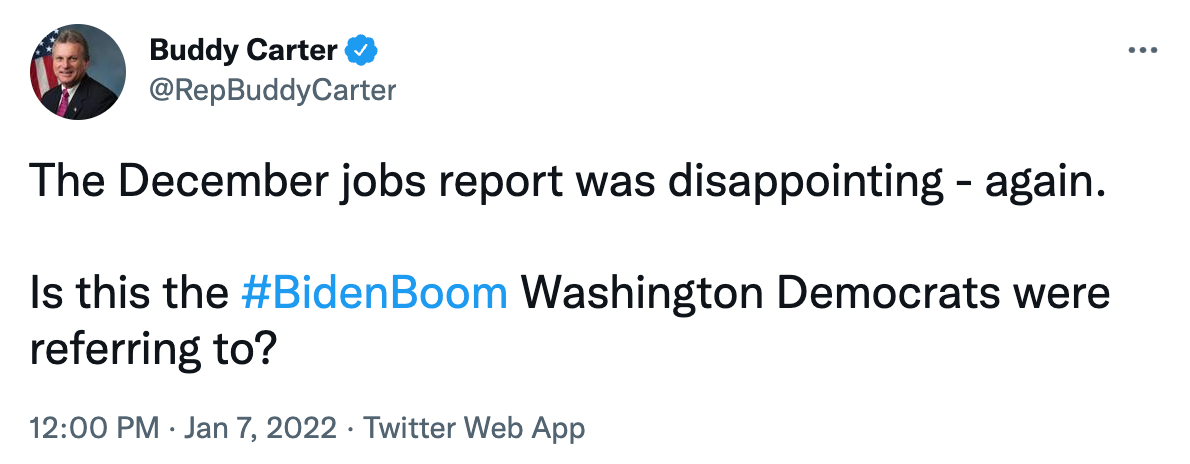The width and height of the screenshot is (1190, 464).
Task: Visit the @RepBuddyCarter handle
Action: pos(272,90)
